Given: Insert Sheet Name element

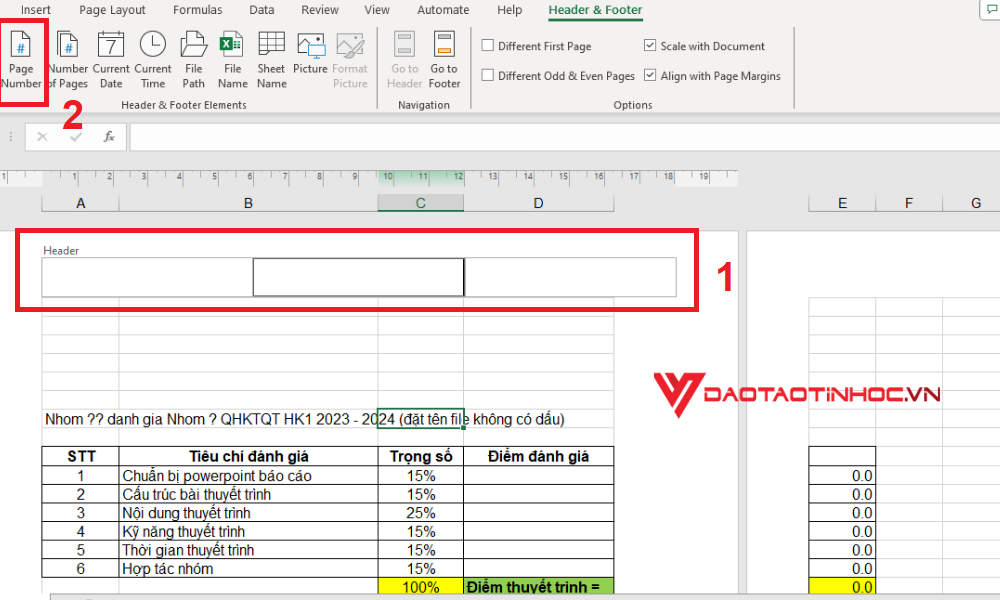Looking at the screenshot, I should (272, 59).
